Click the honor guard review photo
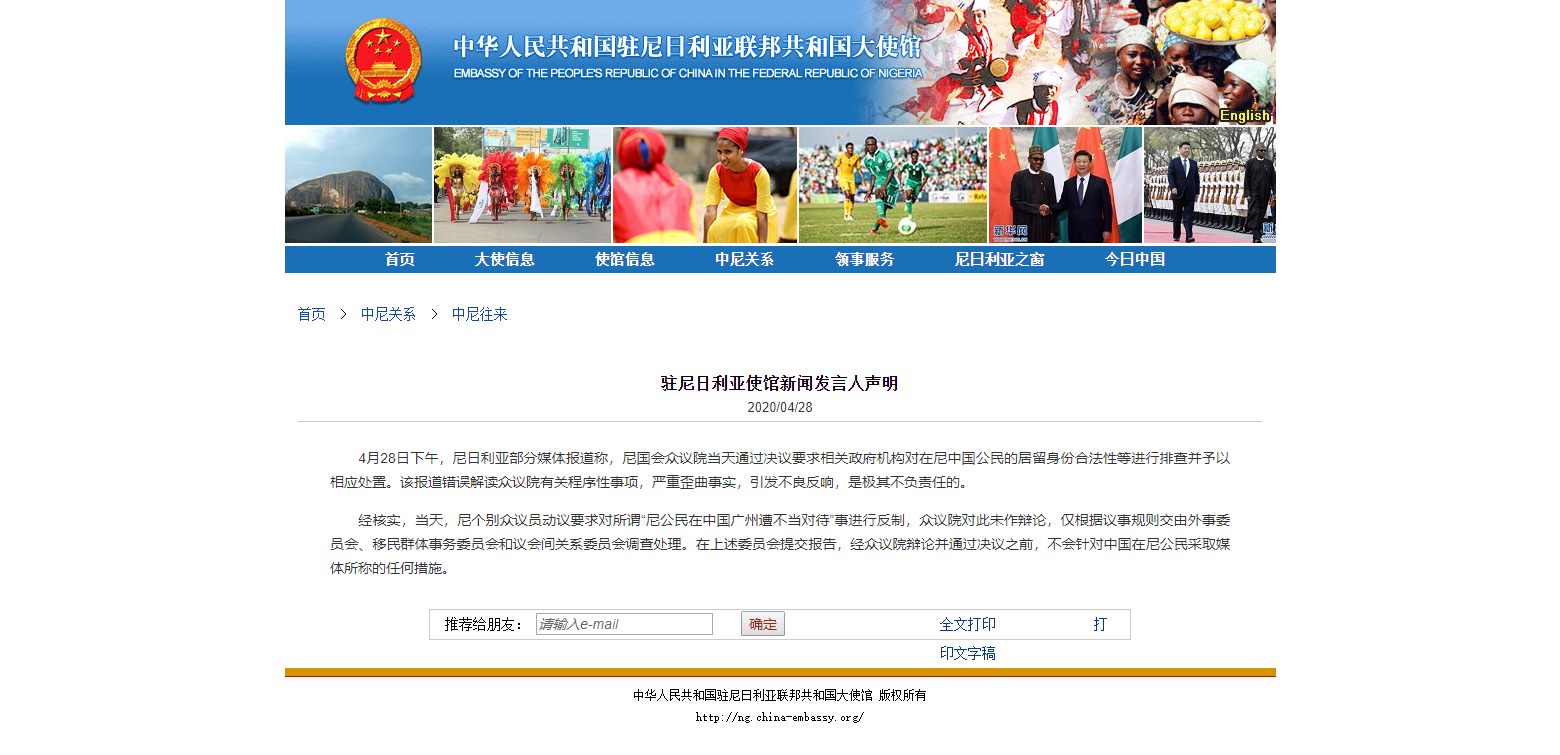Screen dimensions: 1560x755 (1209, 185)
